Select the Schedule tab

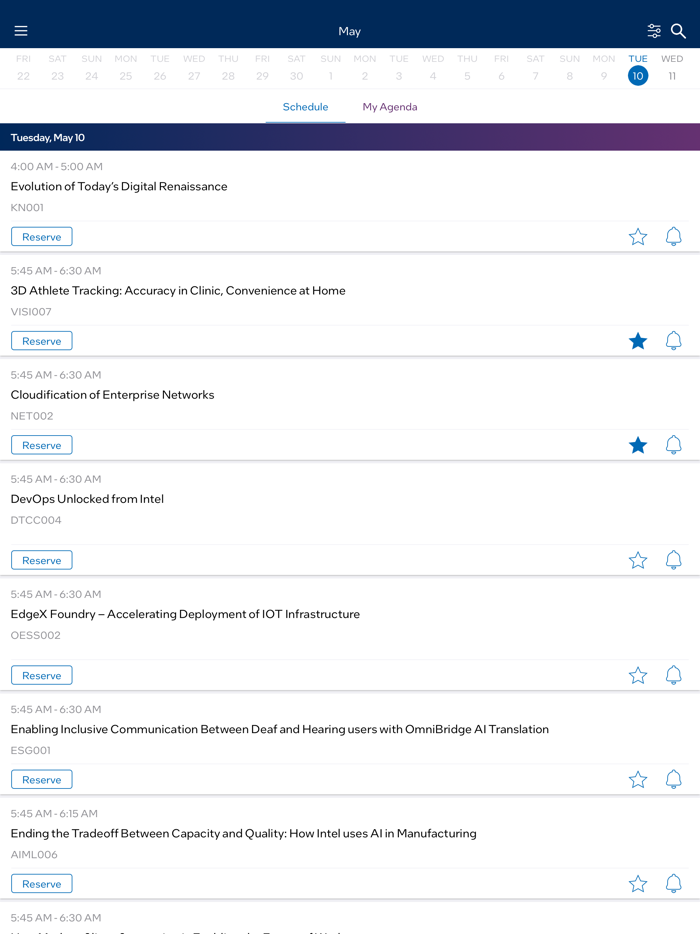click(x=305, y=106)
